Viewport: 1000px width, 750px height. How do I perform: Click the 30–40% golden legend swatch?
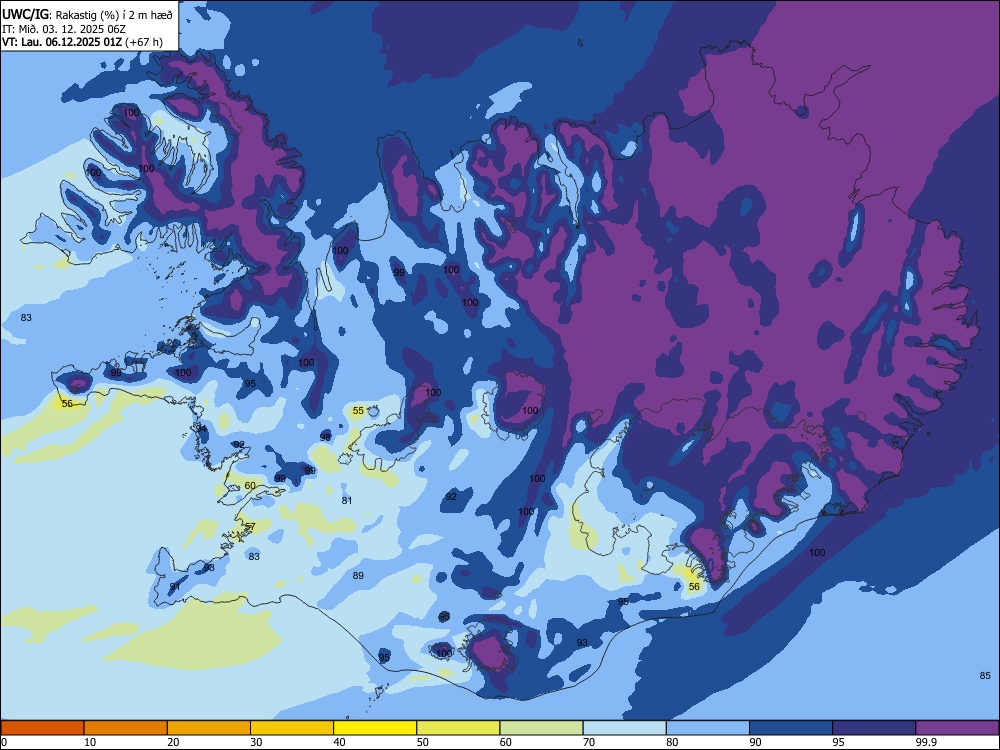coord(292,728)
